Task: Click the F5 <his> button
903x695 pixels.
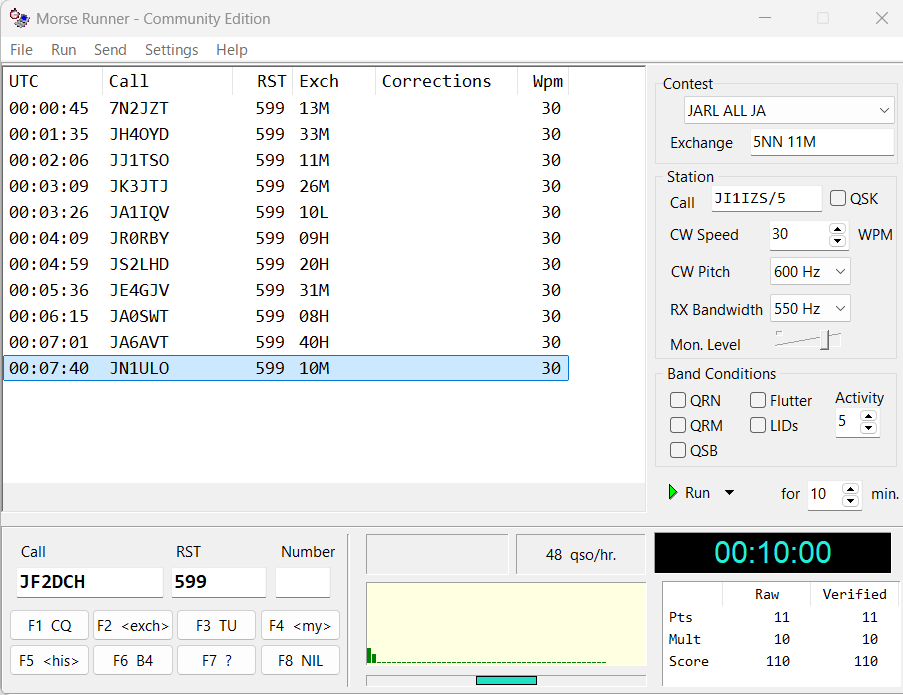Action: coord(50,660)
